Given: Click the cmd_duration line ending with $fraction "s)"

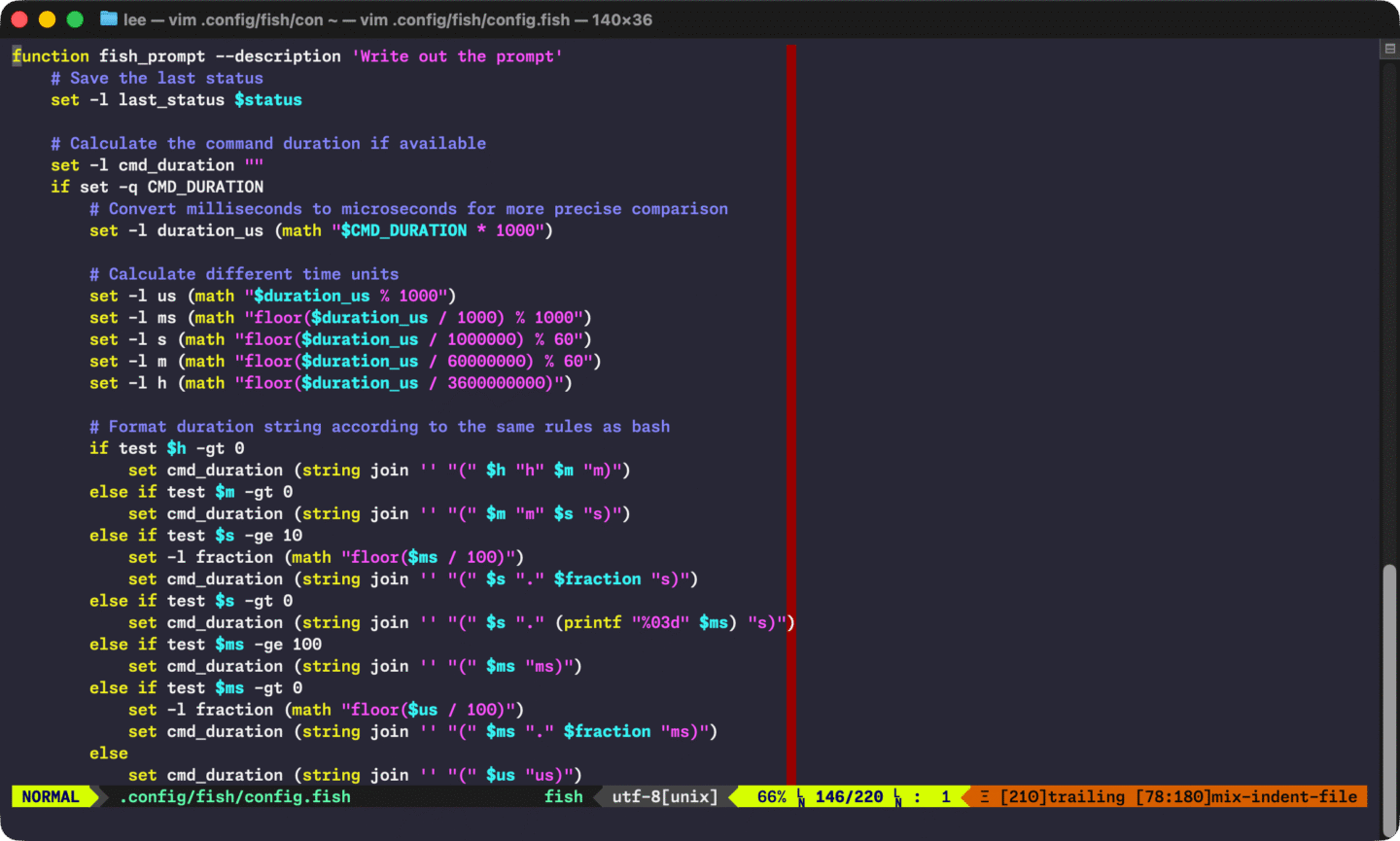Looking at the screenshot, I should pyautogui.click(x=413, y=579).
